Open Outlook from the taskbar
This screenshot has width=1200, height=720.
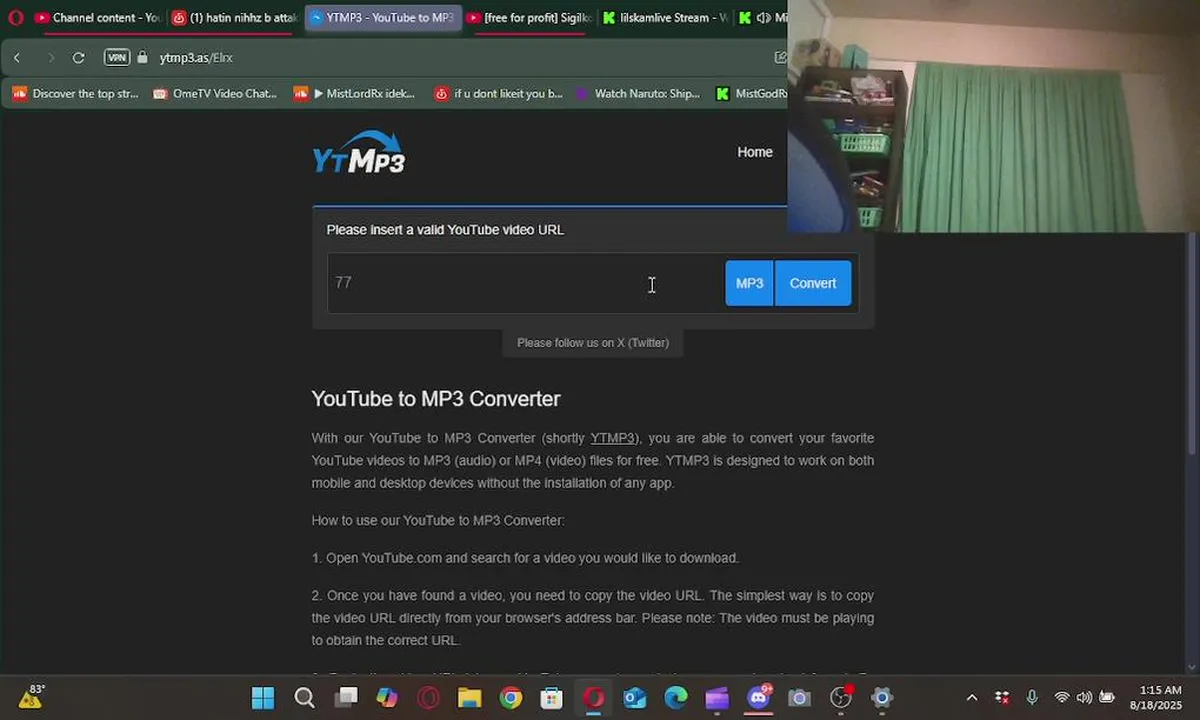635,698
